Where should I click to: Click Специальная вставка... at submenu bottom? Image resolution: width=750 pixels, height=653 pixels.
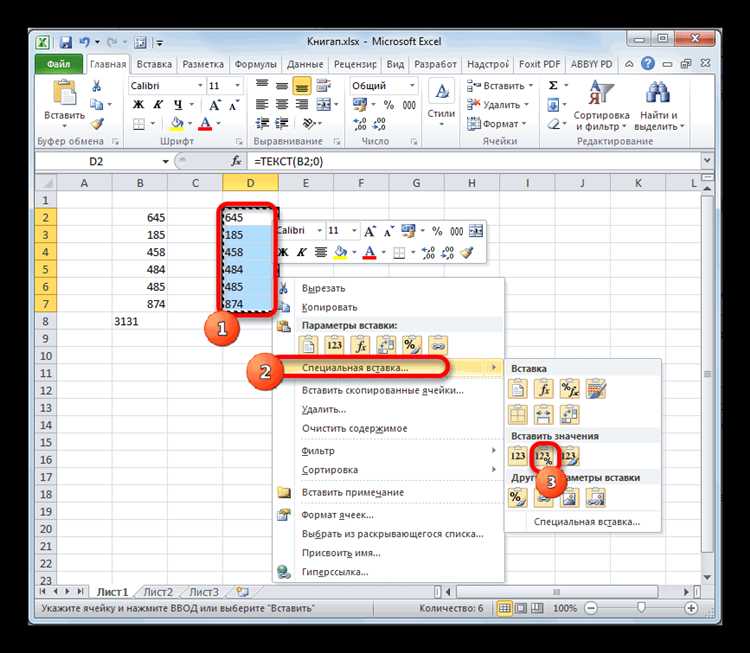[x=587, y=522]
